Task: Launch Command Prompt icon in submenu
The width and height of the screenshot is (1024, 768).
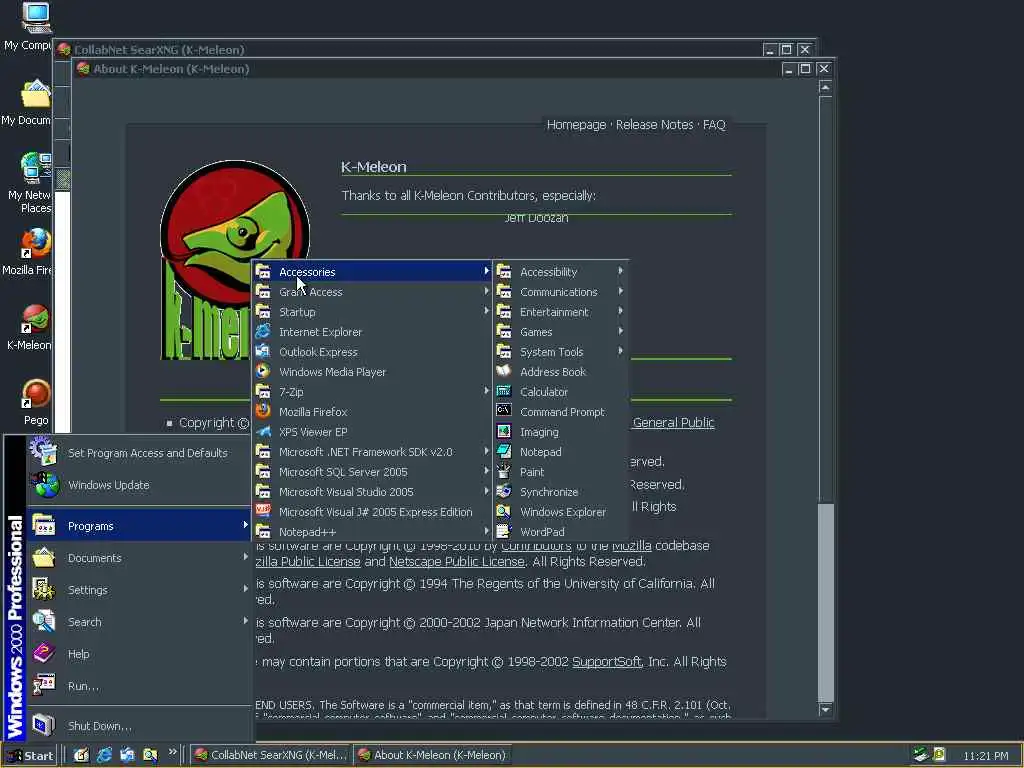Action: coord(504,411)
